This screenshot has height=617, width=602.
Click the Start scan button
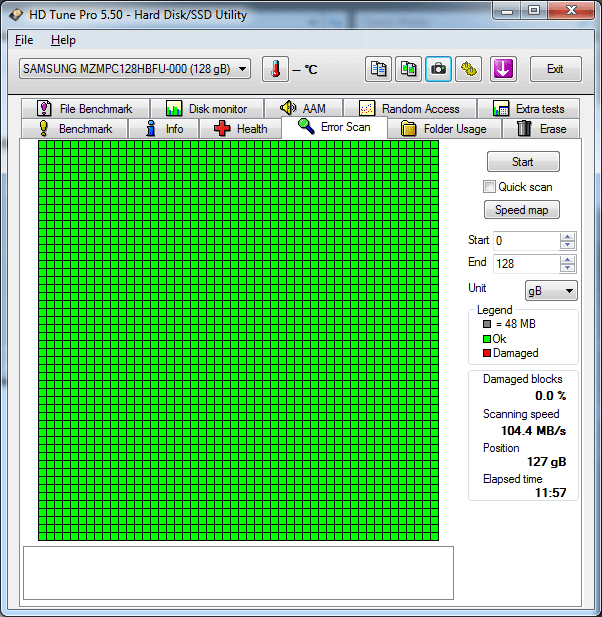tap(523, 162)
